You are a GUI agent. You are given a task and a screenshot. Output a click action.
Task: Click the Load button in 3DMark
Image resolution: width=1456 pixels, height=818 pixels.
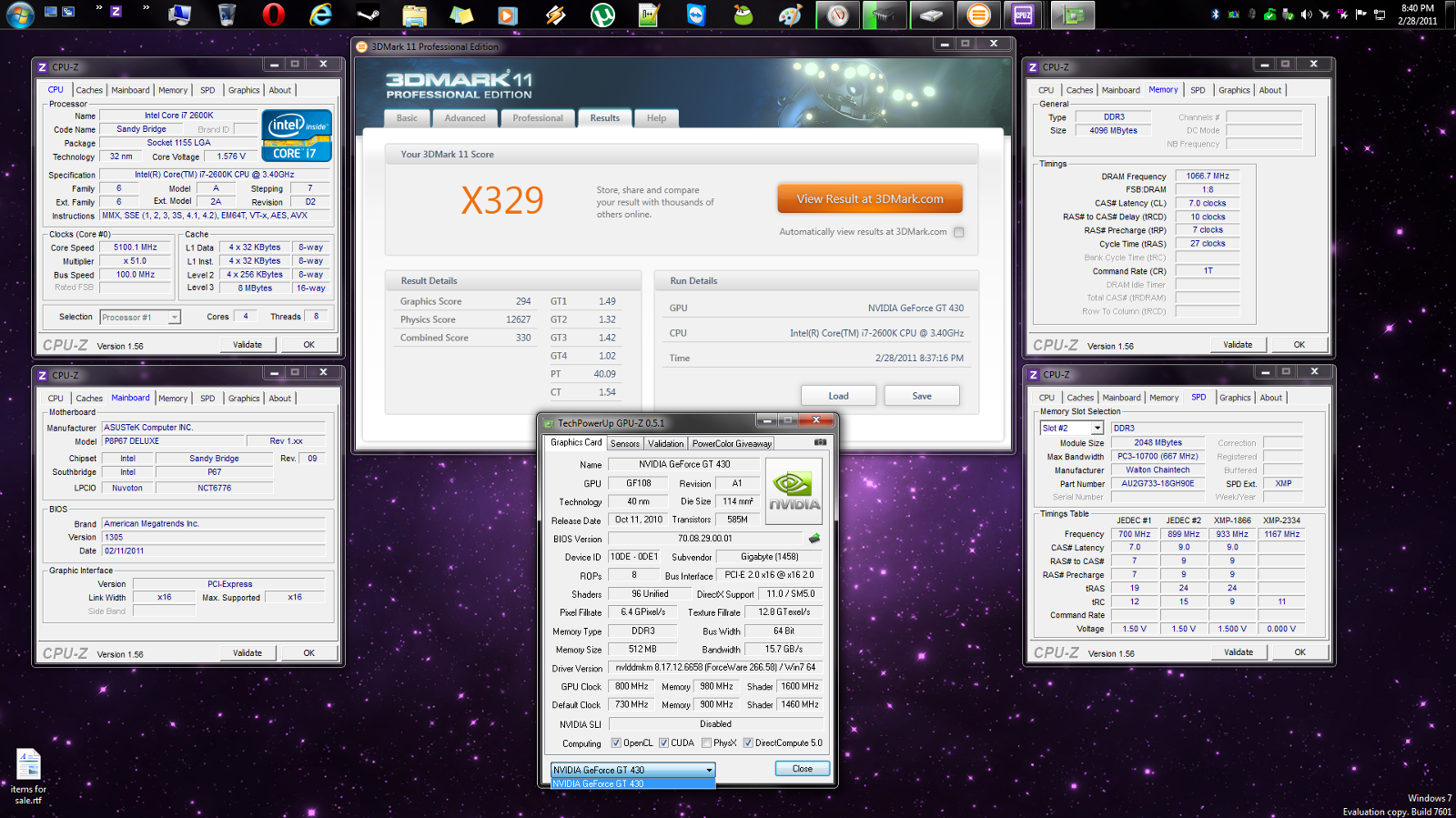tap(838, 396)
